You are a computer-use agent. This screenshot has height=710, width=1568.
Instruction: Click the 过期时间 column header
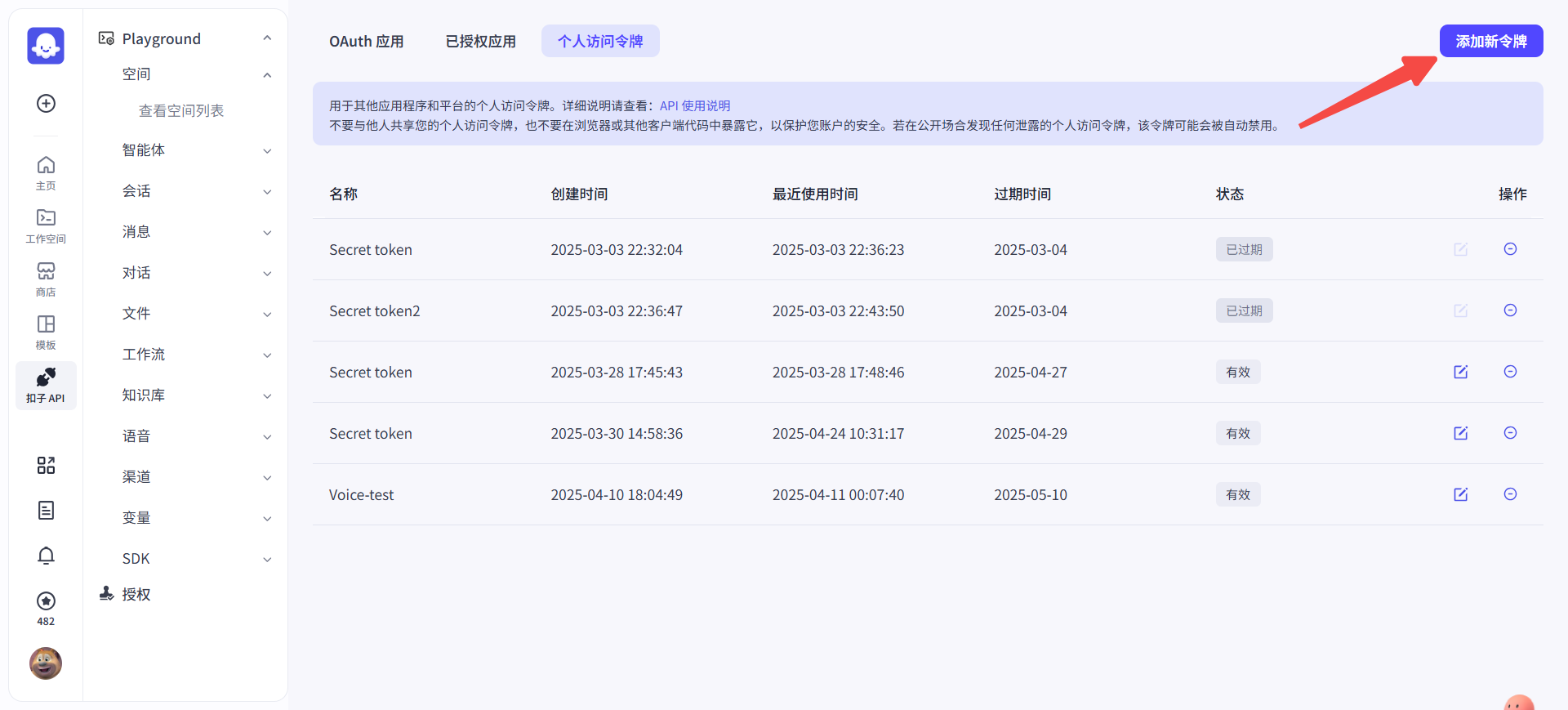point(1022,194)
